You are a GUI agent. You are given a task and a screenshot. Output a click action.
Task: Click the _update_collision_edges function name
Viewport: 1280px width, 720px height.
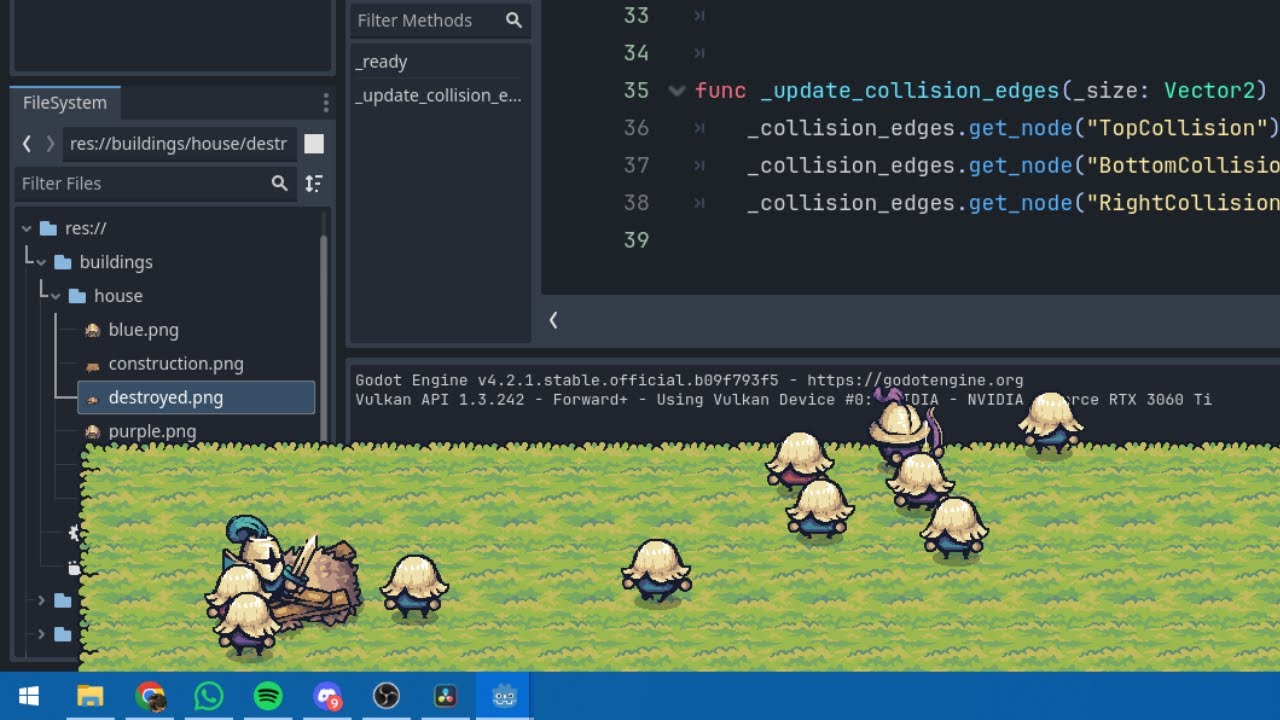click(x=909, y=91)
